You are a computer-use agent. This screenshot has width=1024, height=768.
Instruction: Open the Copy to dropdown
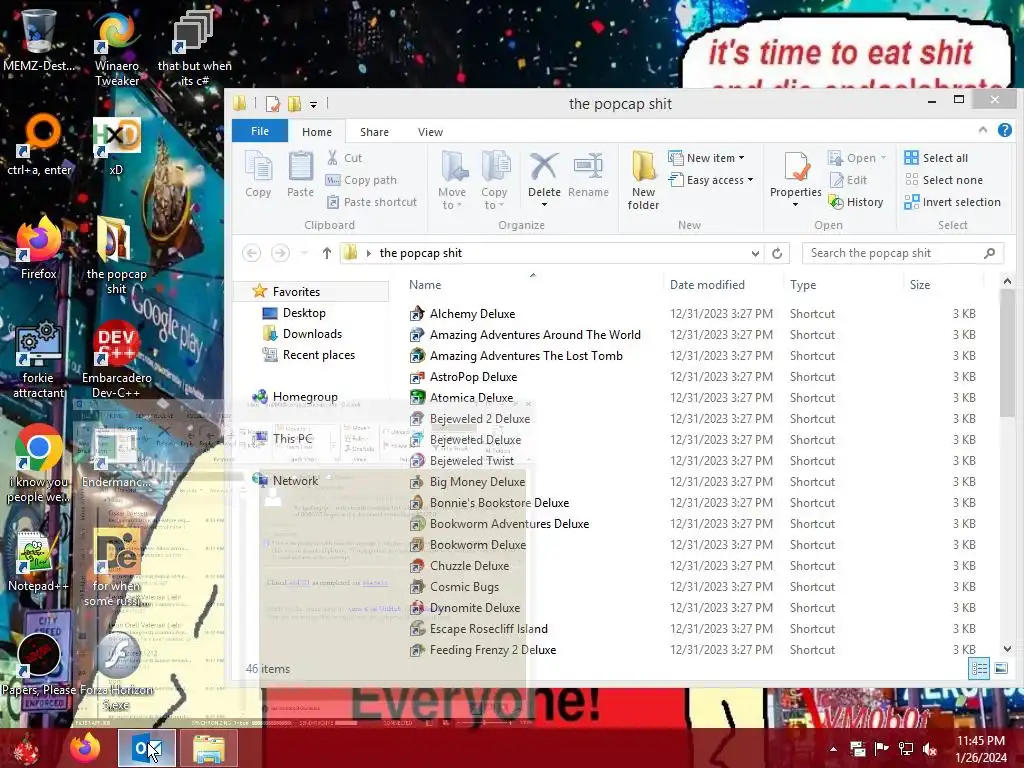click(494, 180)
